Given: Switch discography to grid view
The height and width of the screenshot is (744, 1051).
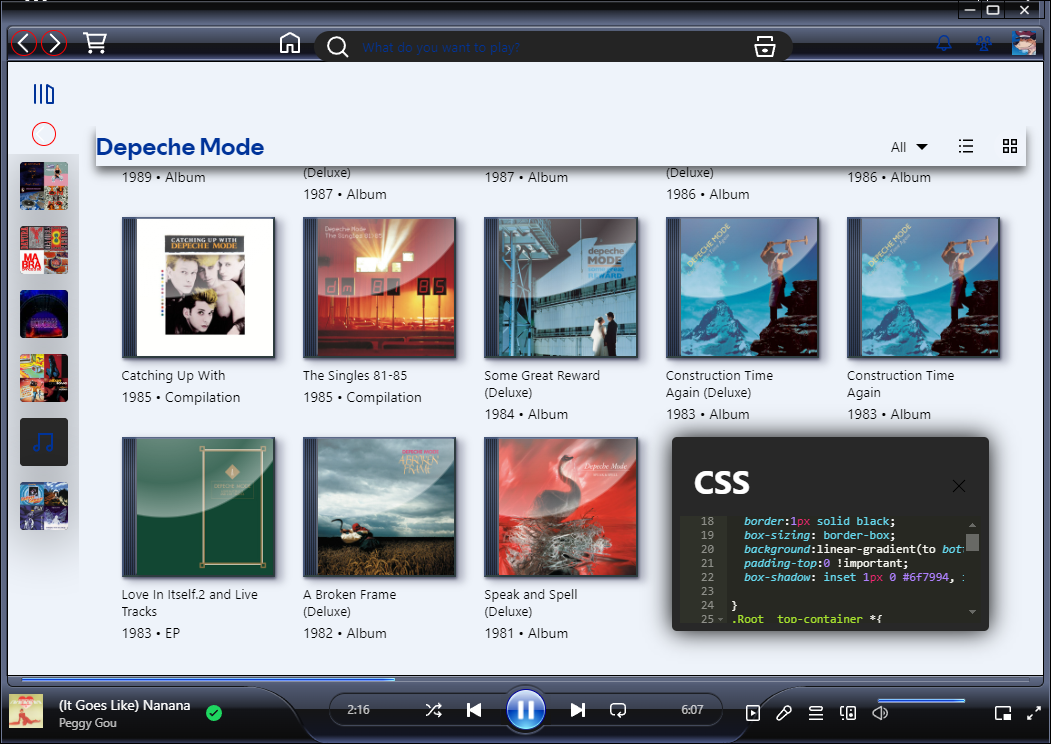Looking at the screenshot, I should point(1010,147).
